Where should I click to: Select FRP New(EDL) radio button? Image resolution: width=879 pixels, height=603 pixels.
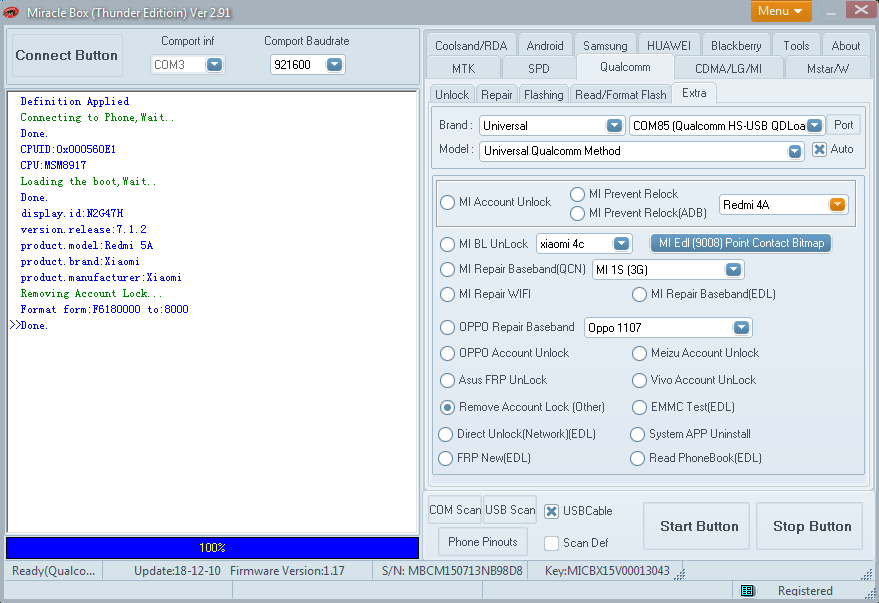[446, 458]
